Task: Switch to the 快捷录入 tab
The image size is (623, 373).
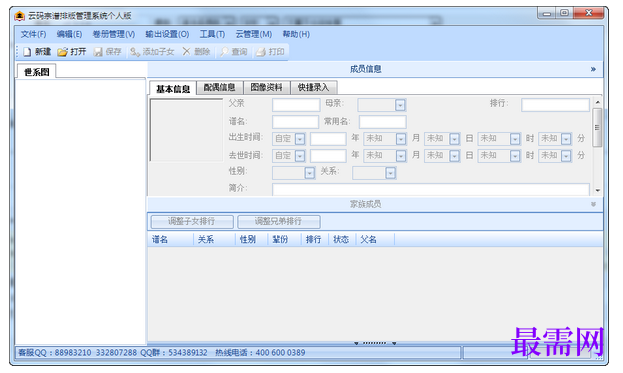Action: coord(313,87)
